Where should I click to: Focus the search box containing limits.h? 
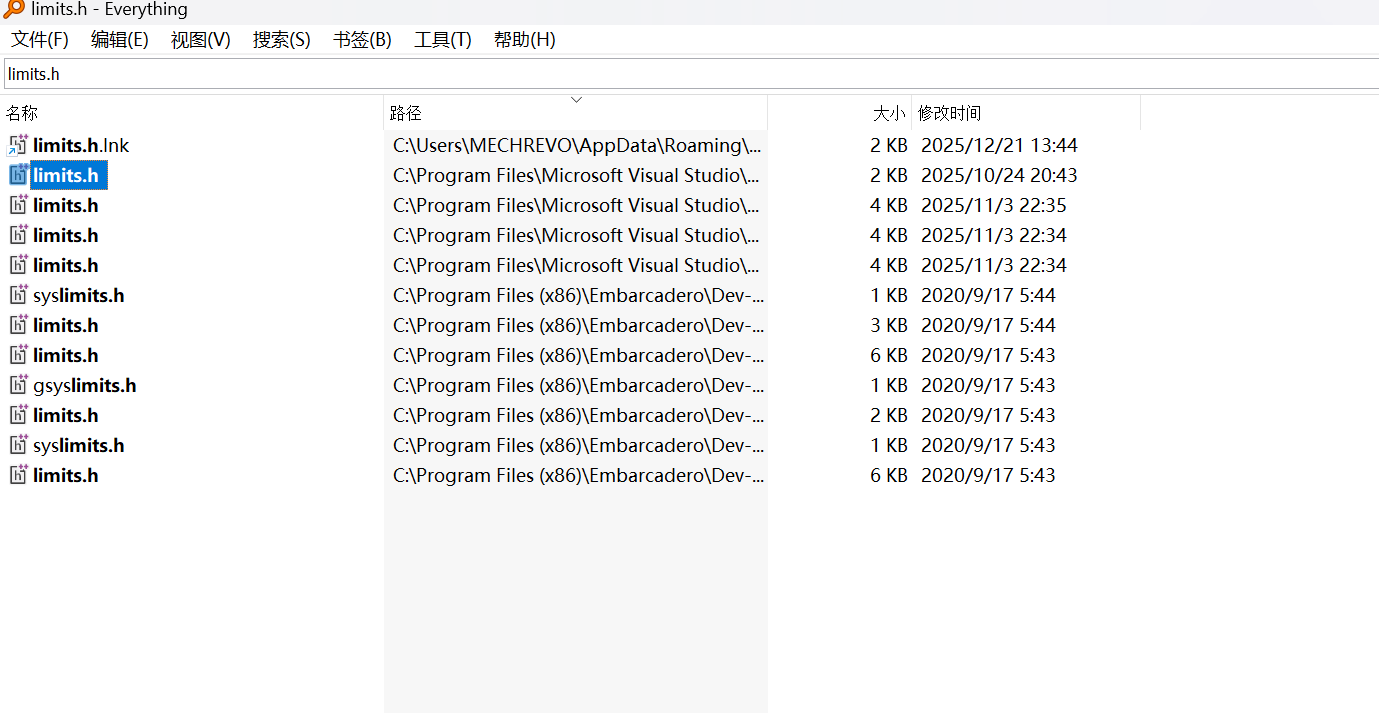[691, 74]
